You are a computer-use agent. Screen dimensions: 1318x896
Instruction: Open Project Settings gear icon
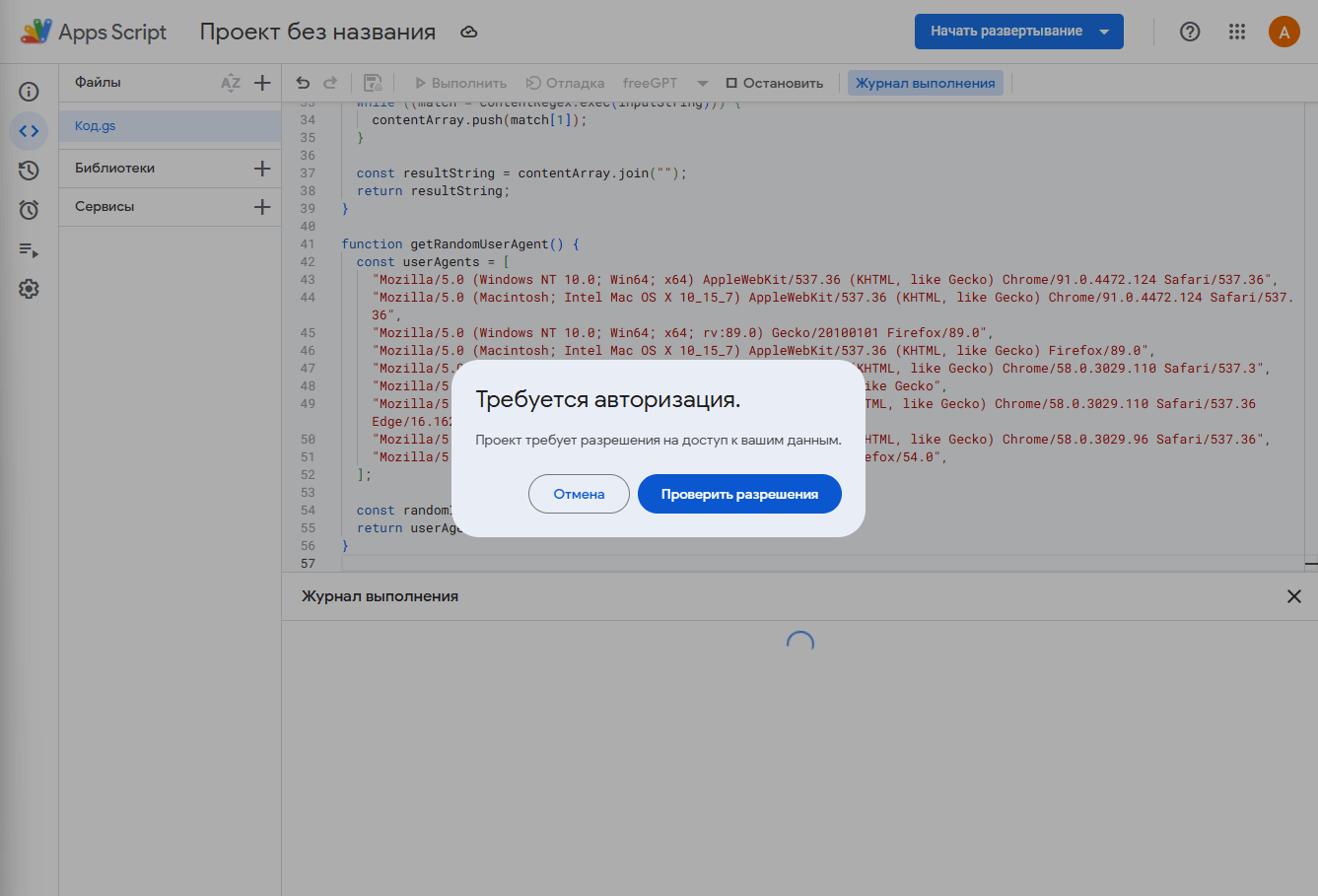(x=29, y=289)
